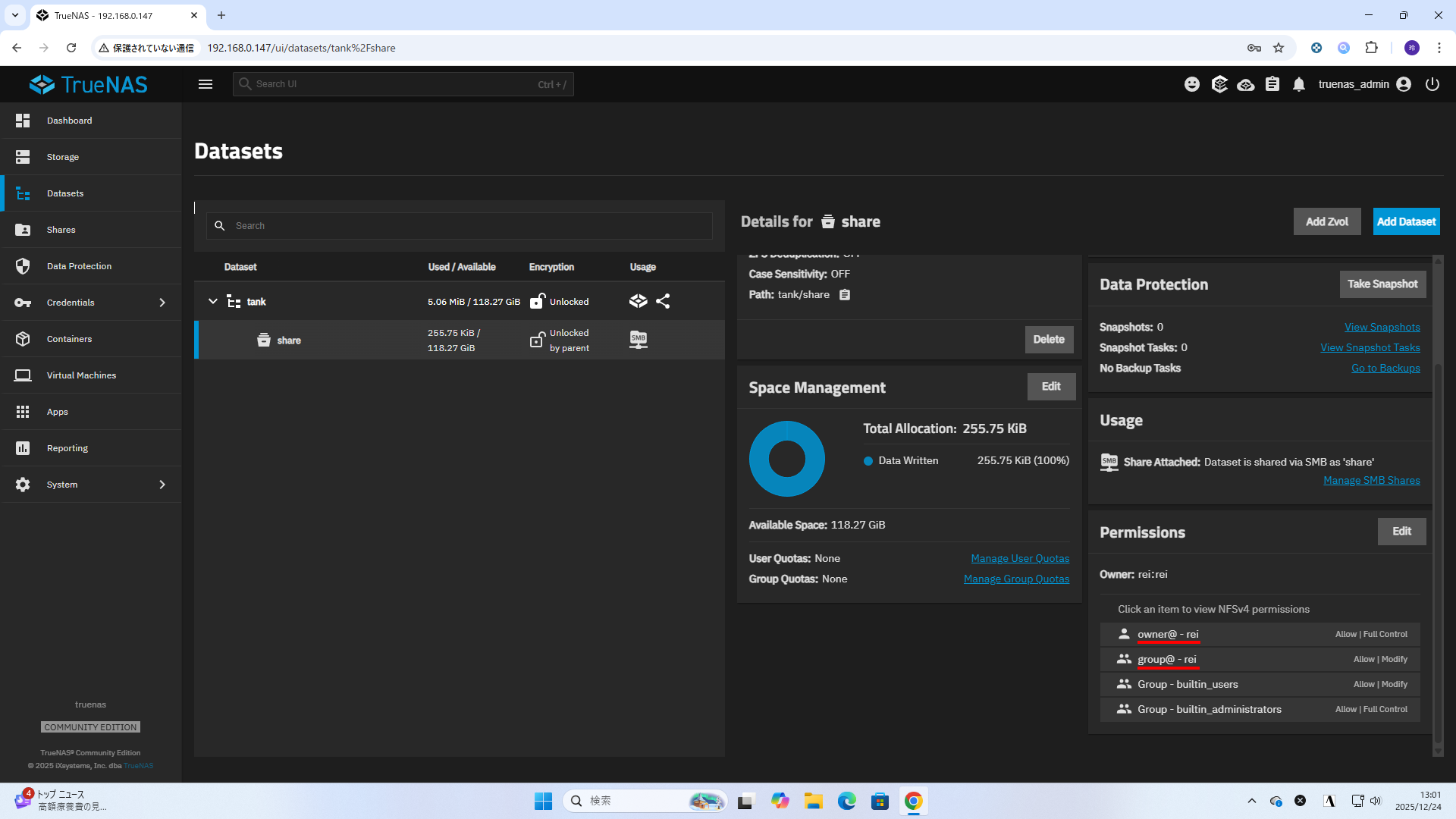The height and width of the screenshot is (819, 1456).
Task: Click the Take Snapshot button
Action: pyautogui.click(x=1382, y=284)
